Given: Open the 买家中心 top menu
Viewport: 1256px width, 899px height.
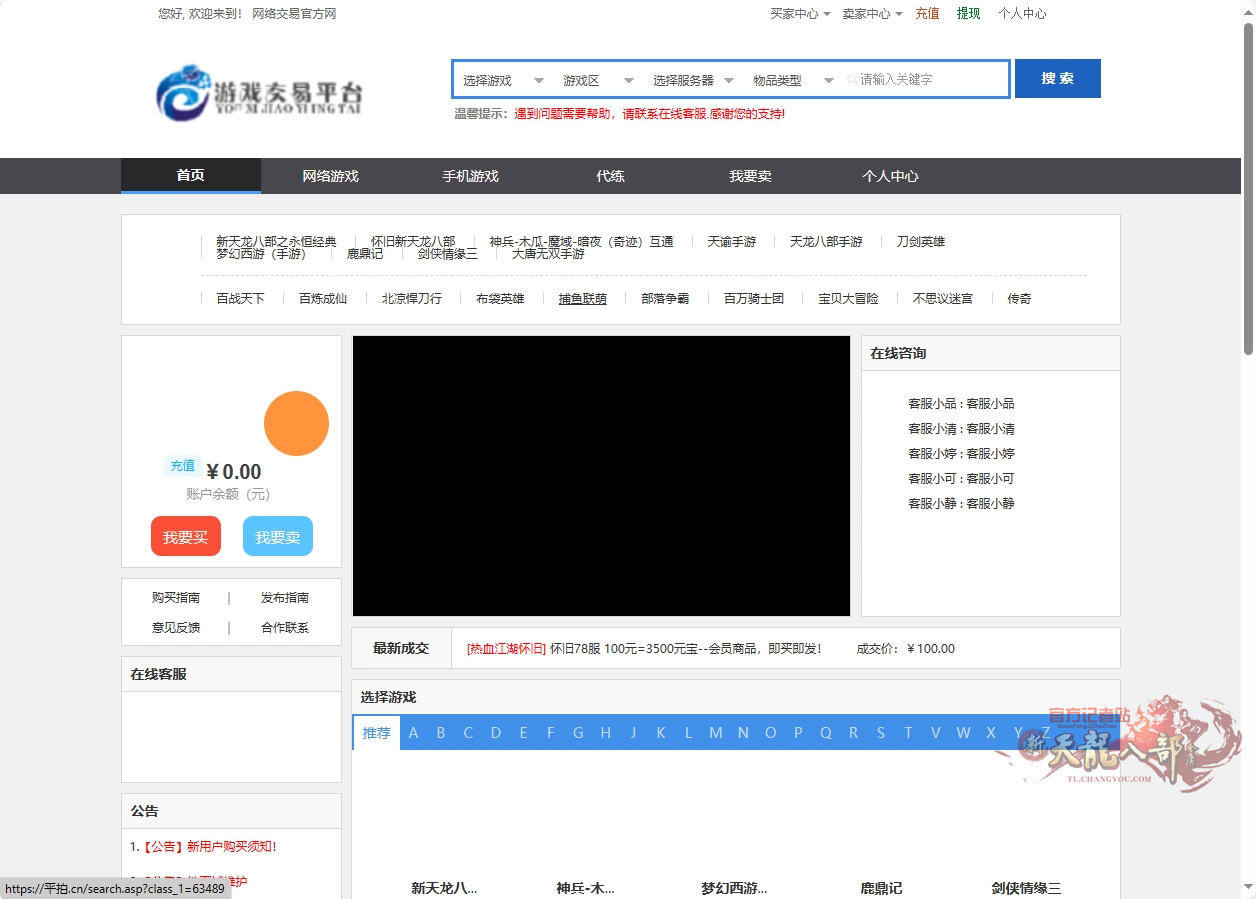Looking at the screenshot, I should [799, 14].
